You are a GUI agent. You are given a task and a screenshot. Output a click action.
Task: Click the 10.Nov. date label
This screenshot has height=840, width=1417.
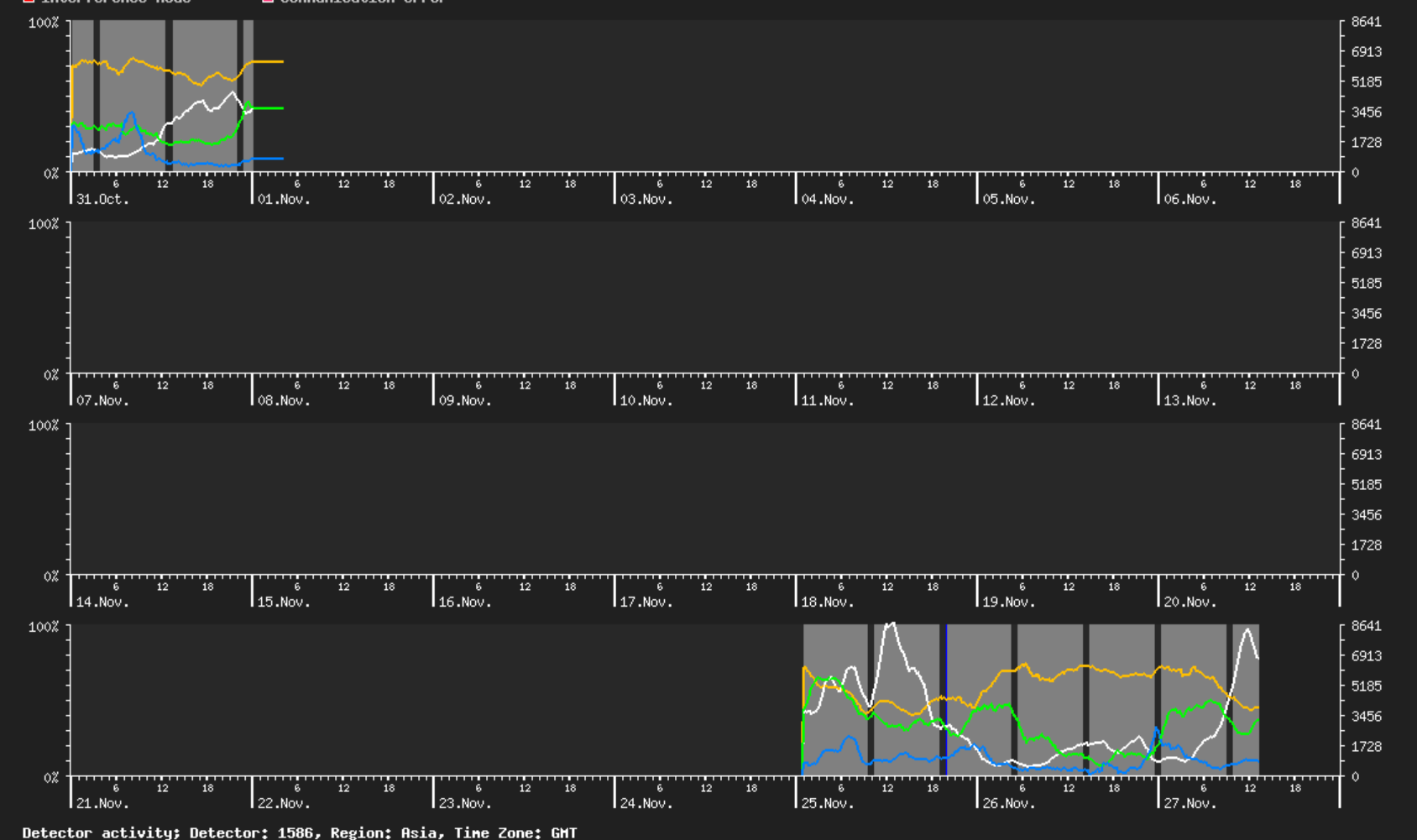pos(646,401)
